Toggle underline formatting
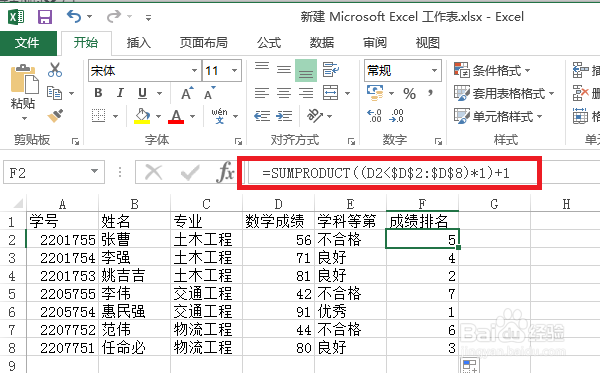This screenshot has height=373, width=600. click(142, 93)
